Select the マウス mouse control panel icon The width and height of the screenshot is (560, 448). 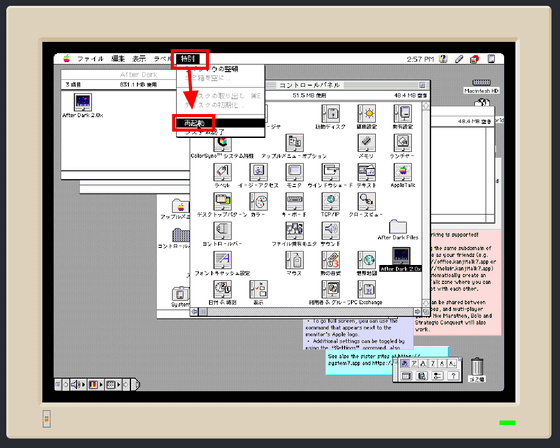click(294, 260)
